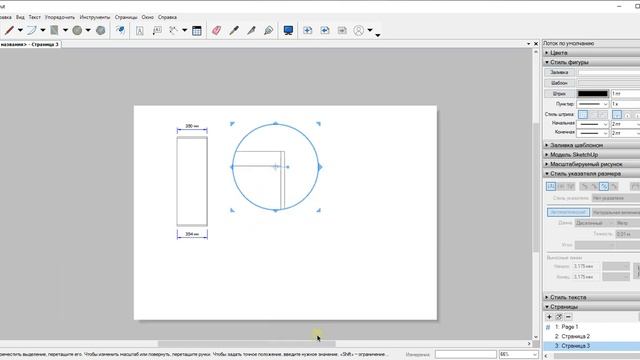Expand the Цвета panel
Viewport: 640px width, 360px height.
[x=591, y=53]
